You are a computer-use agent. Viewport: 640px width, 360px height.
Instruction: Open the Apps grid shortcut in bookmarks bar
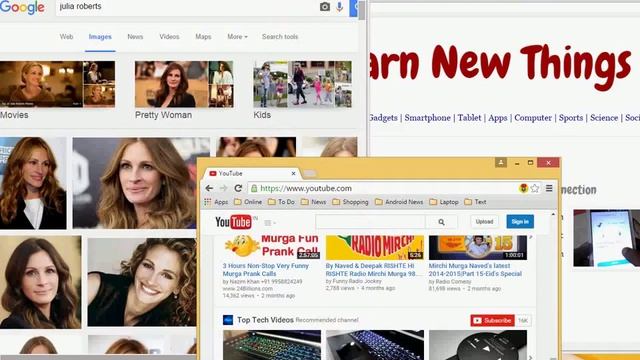pos(216,202)
